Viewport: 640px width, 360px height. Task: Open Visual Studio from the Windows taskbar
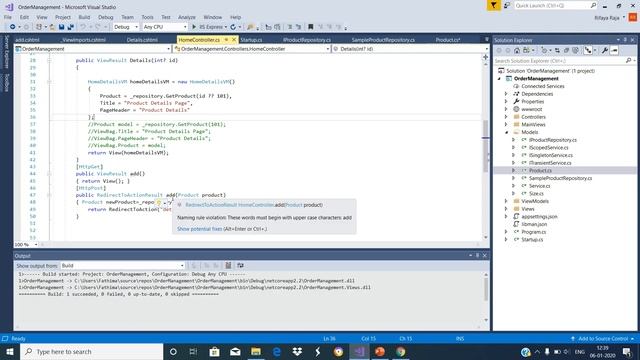[359, 351]
